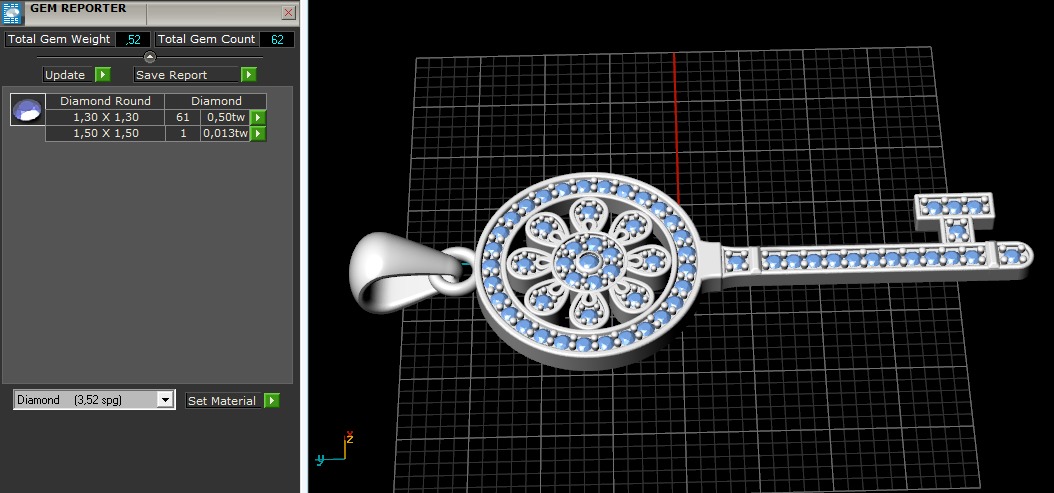Image resolution: width=1054 pixels, height=493 pixels.
Task: Click the Total Gem Weight label
Action: [59, 39]
